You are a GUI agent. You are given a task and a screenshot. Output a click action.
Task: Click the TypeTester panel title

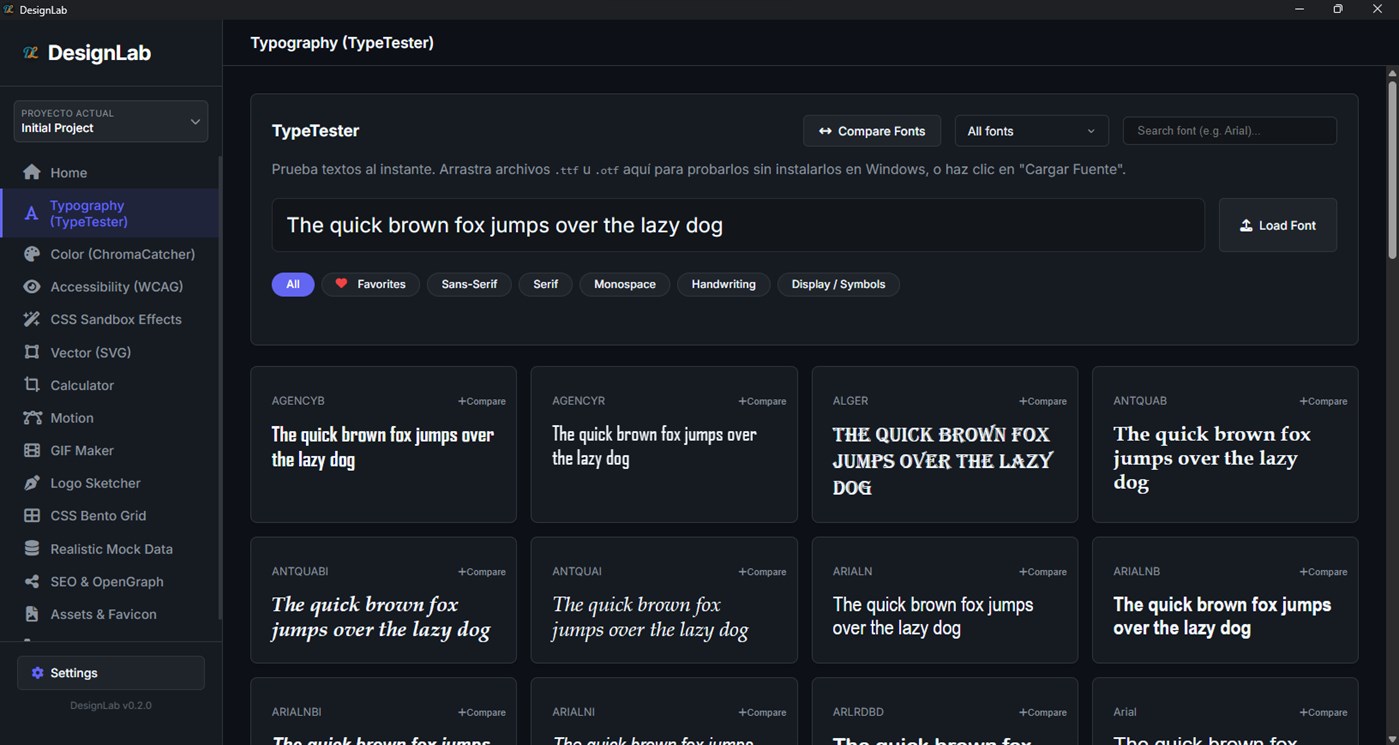click(x=315, y=131)
